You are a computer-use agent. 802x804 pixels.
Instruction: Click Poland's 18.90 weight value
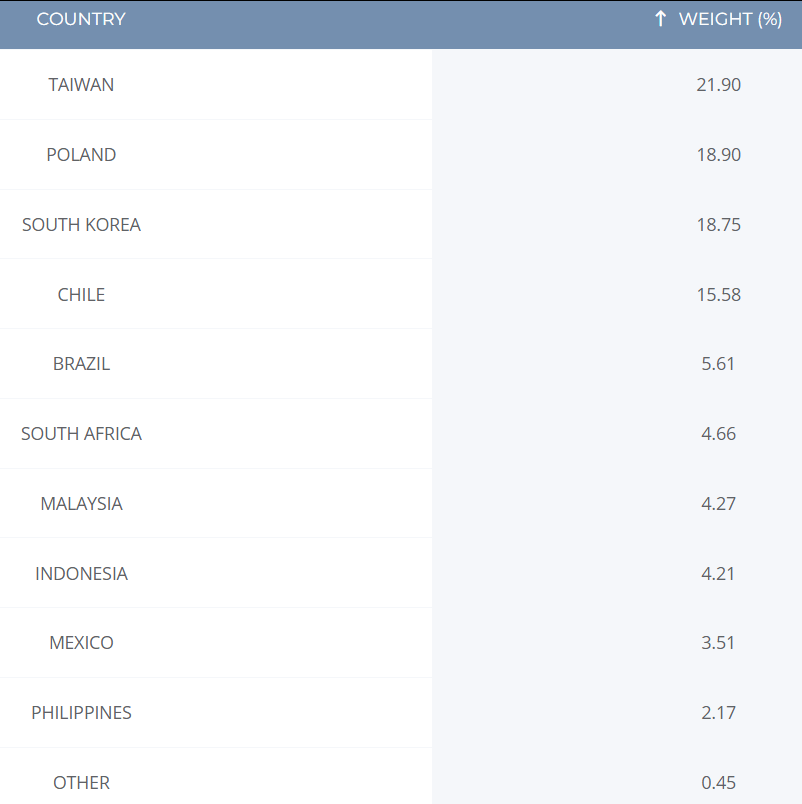pyautogui.click(x=718, y=154)
